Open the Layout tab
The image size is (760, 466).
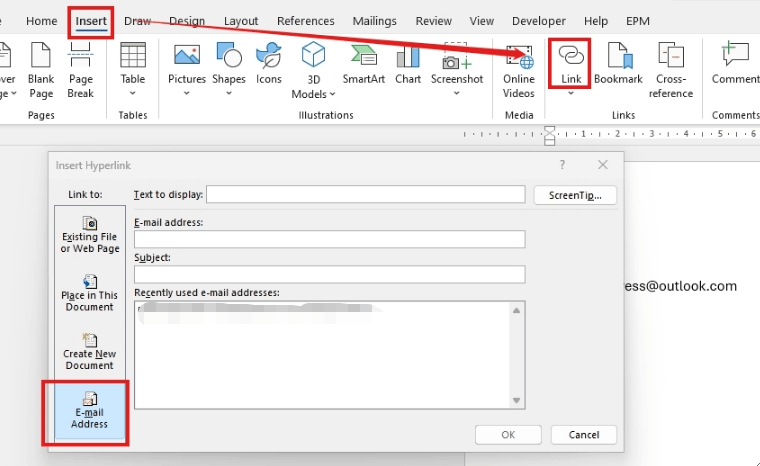click(241, 21)
